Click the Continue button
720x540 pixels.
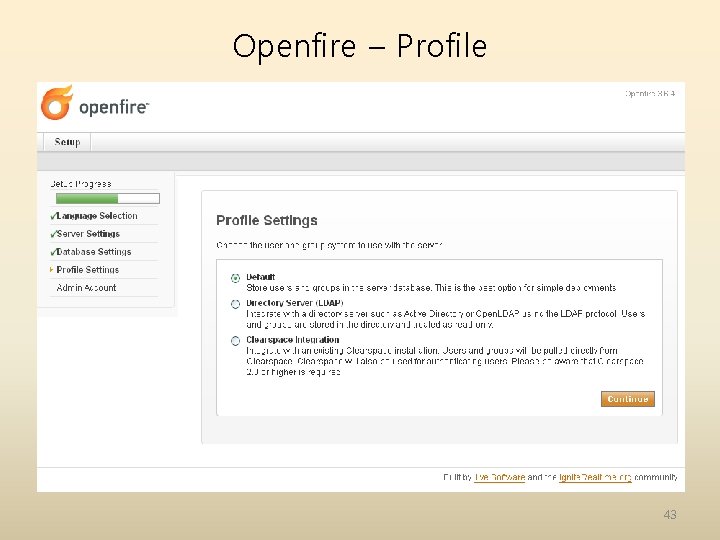coord(628,399)
